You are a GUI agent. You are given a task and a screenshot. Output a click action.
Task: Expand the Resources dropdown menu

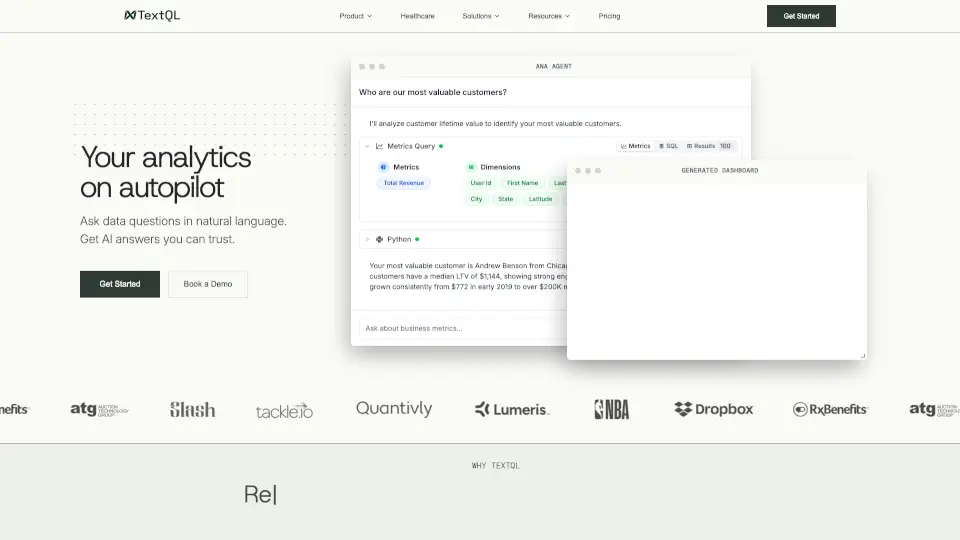pyautogui.click(x=549, y=16)
